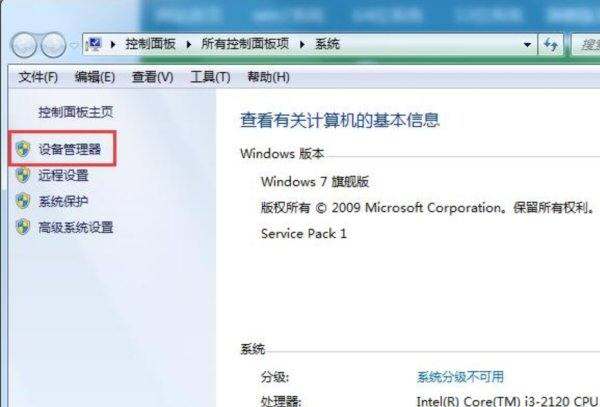Click the computer icon in address bar
The height and width of the screenshot is (407, 600).
point(94,44)
